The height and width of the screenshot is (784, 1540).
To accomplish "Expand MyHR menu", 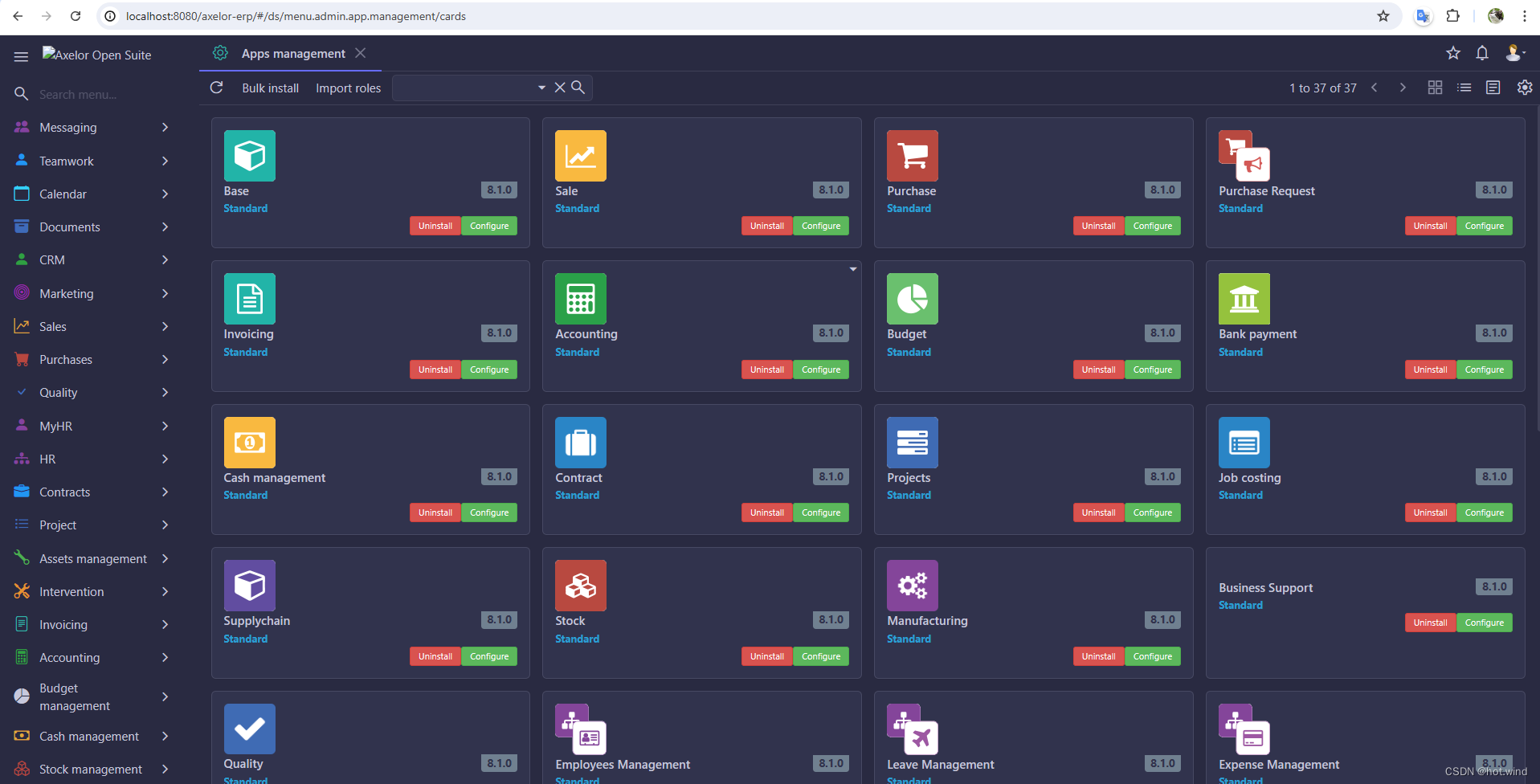I will (x=165, y=426).
